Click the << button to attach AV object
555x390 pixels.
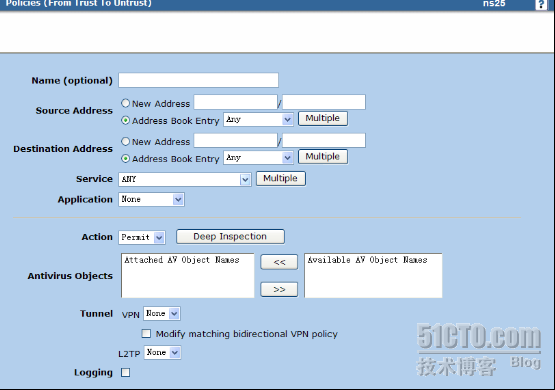pos(279,262)
